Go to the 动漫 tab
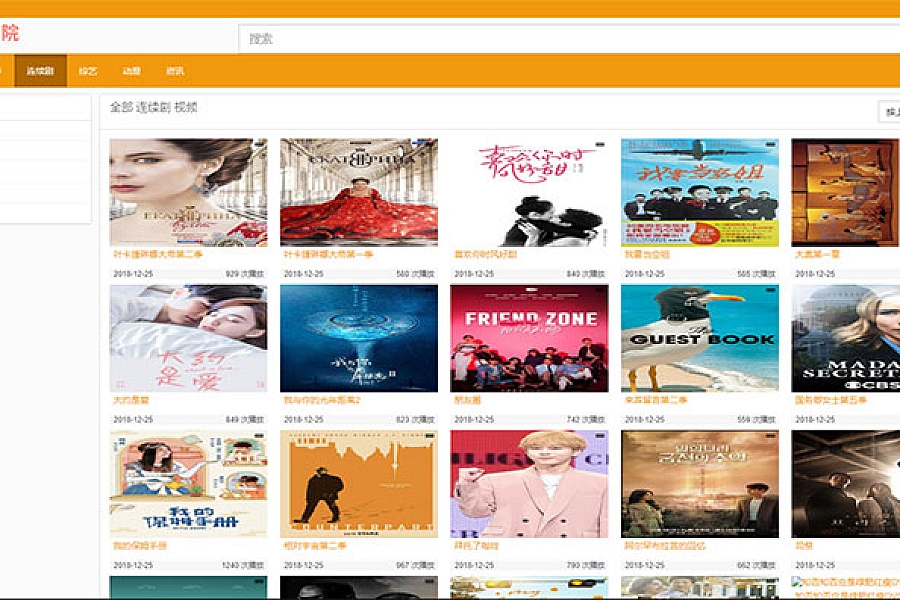Viewport: 900px width, 600px height. (131, 71)
